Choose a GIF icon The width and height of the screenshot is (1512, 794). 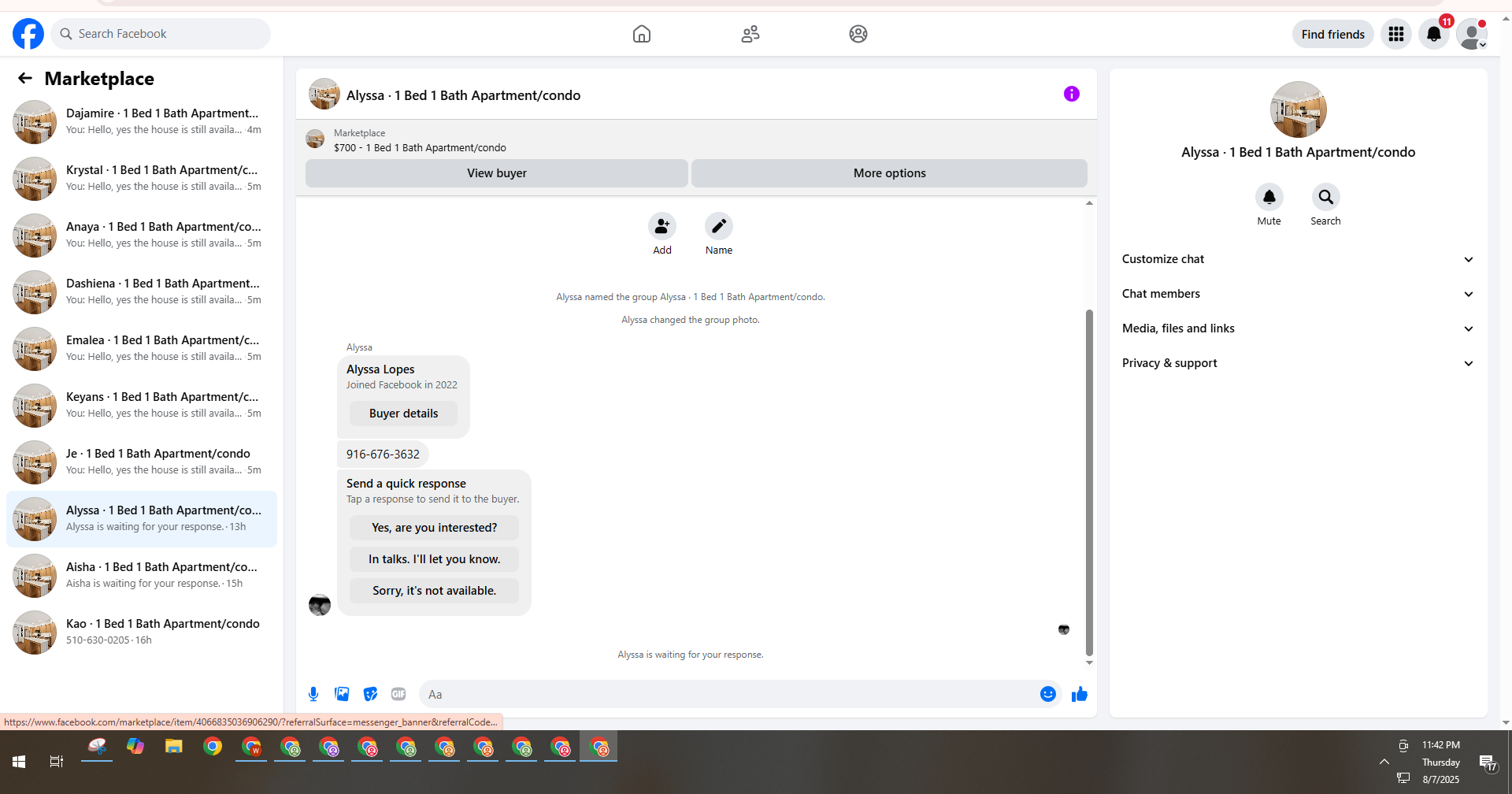(x=398, y=694)
